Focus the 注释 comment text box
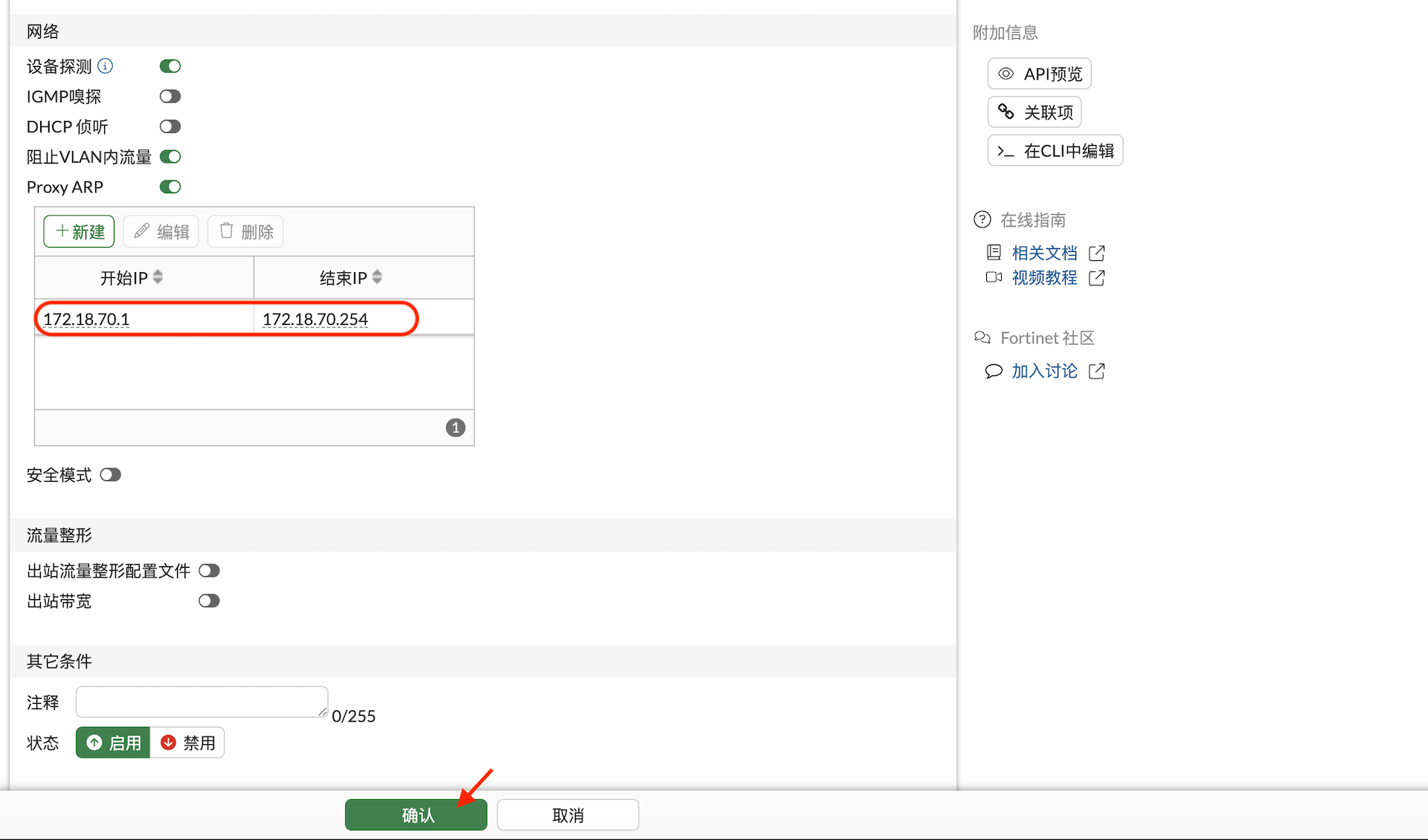The image size is (1428, 840). coord(202,702)
